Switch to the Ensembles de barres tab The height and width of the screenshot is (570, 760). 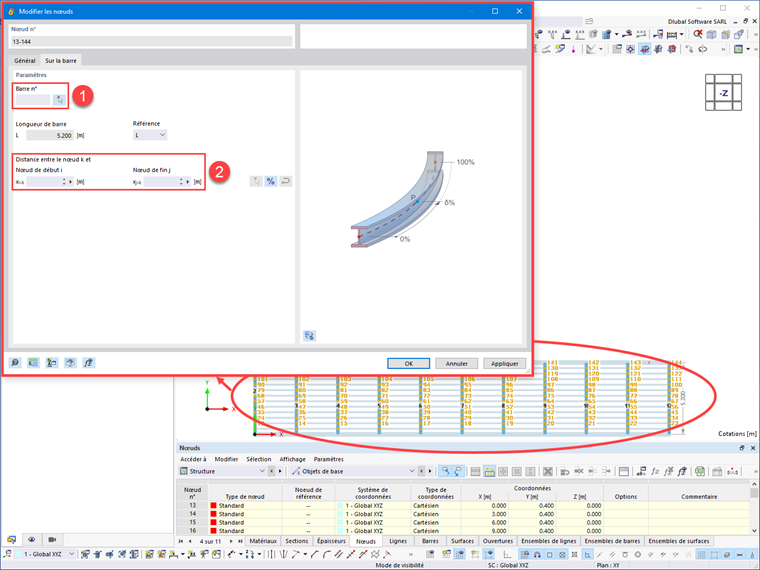[x=612, y=541]
